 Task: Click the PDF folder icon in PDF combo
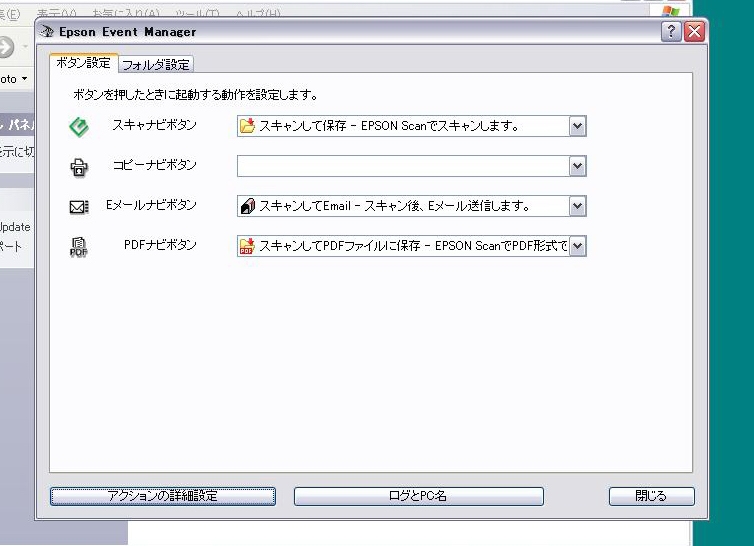[x=247, y=246]
